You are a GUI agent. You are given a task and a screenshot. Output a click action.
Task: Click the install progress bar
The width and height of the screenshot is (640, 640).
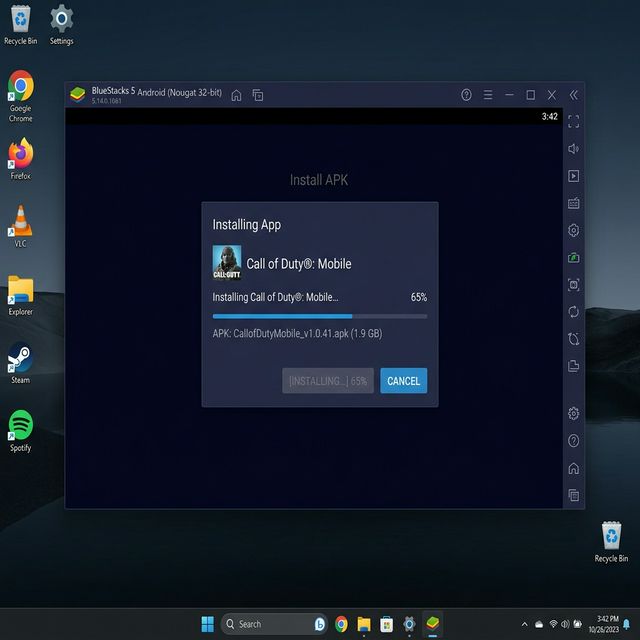click(x=320, y=316)
